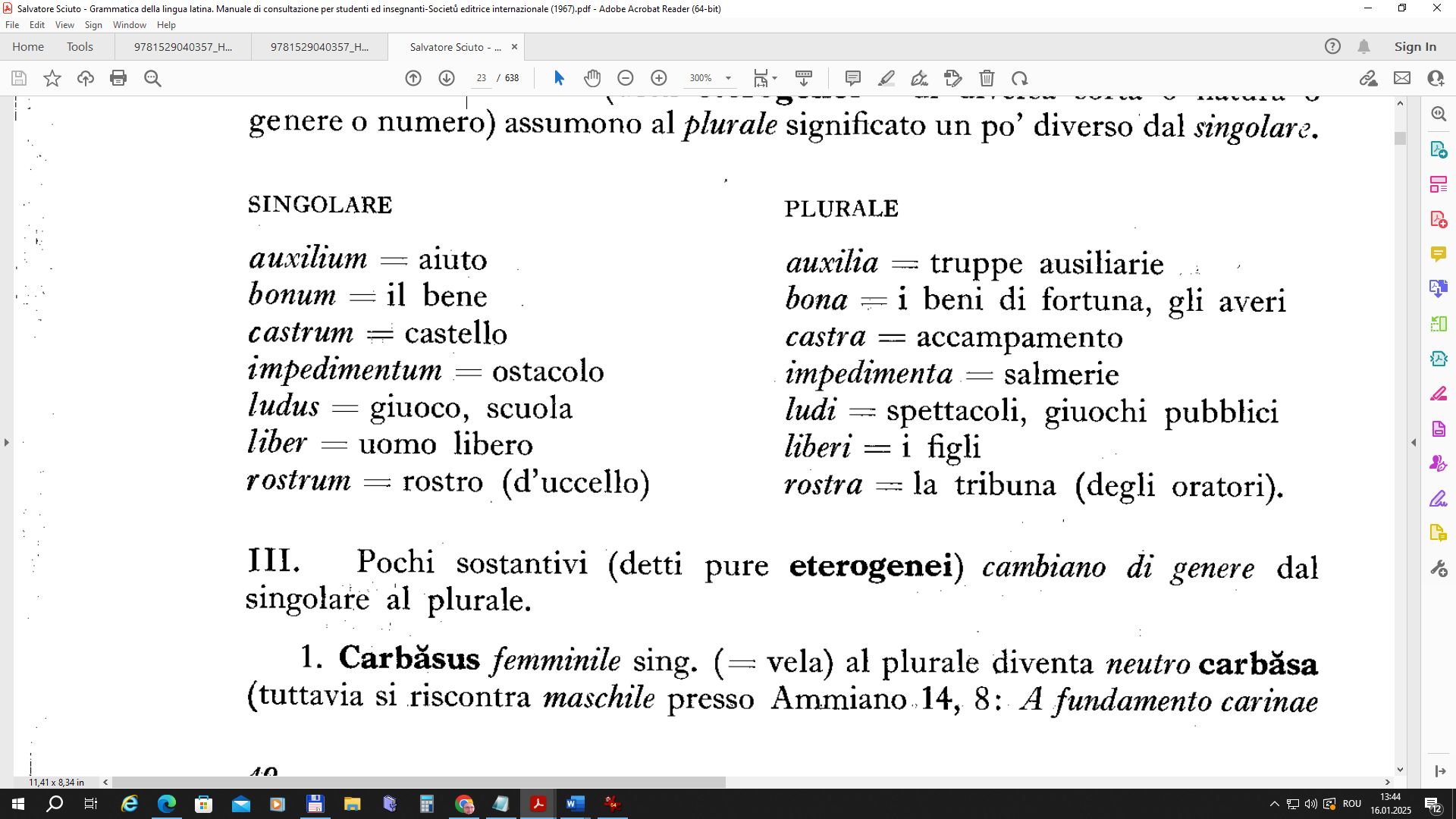Viewport: 1456px width, 819px height.
Task: Click the scroll down arrow of vertical scrollbar
Action: click(x=1400, y=769)
